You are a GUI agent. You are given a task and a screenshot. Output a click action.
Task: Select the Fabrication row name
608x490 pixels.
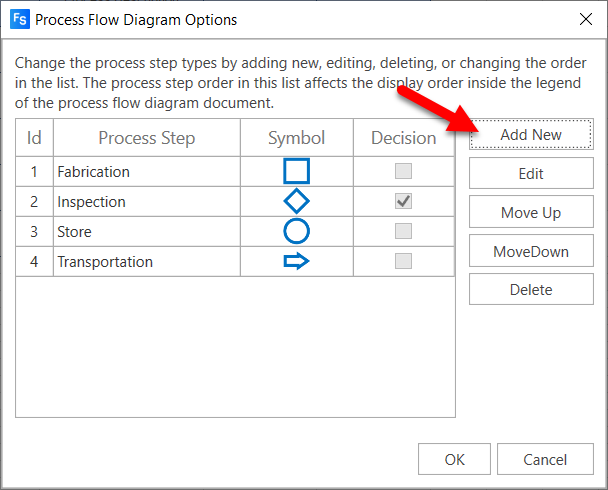pyautogui.click(x=94, y=172)
